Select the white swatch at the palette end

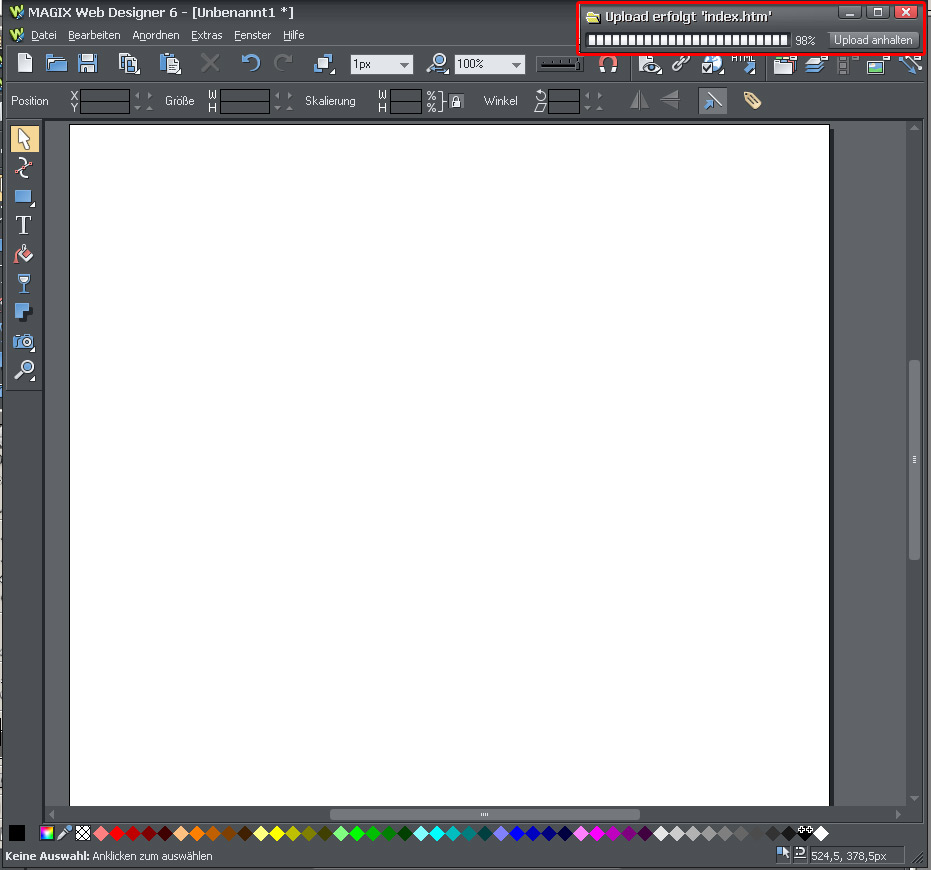821,834
